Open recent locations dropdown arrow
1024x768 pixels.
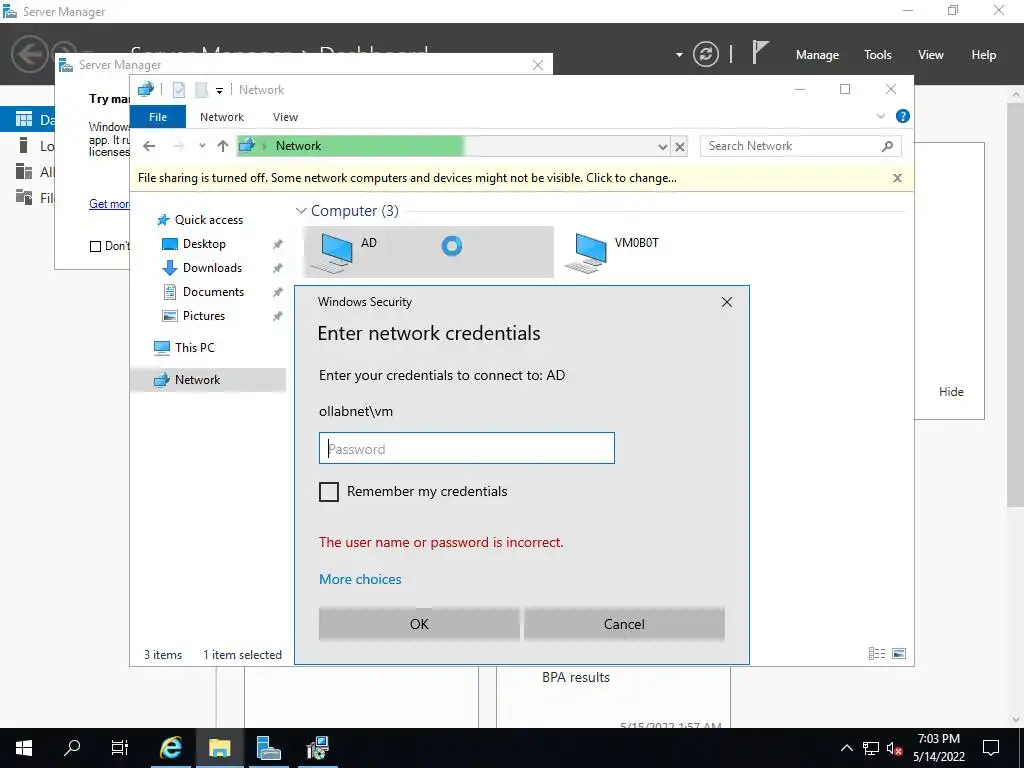click(202, 146)
